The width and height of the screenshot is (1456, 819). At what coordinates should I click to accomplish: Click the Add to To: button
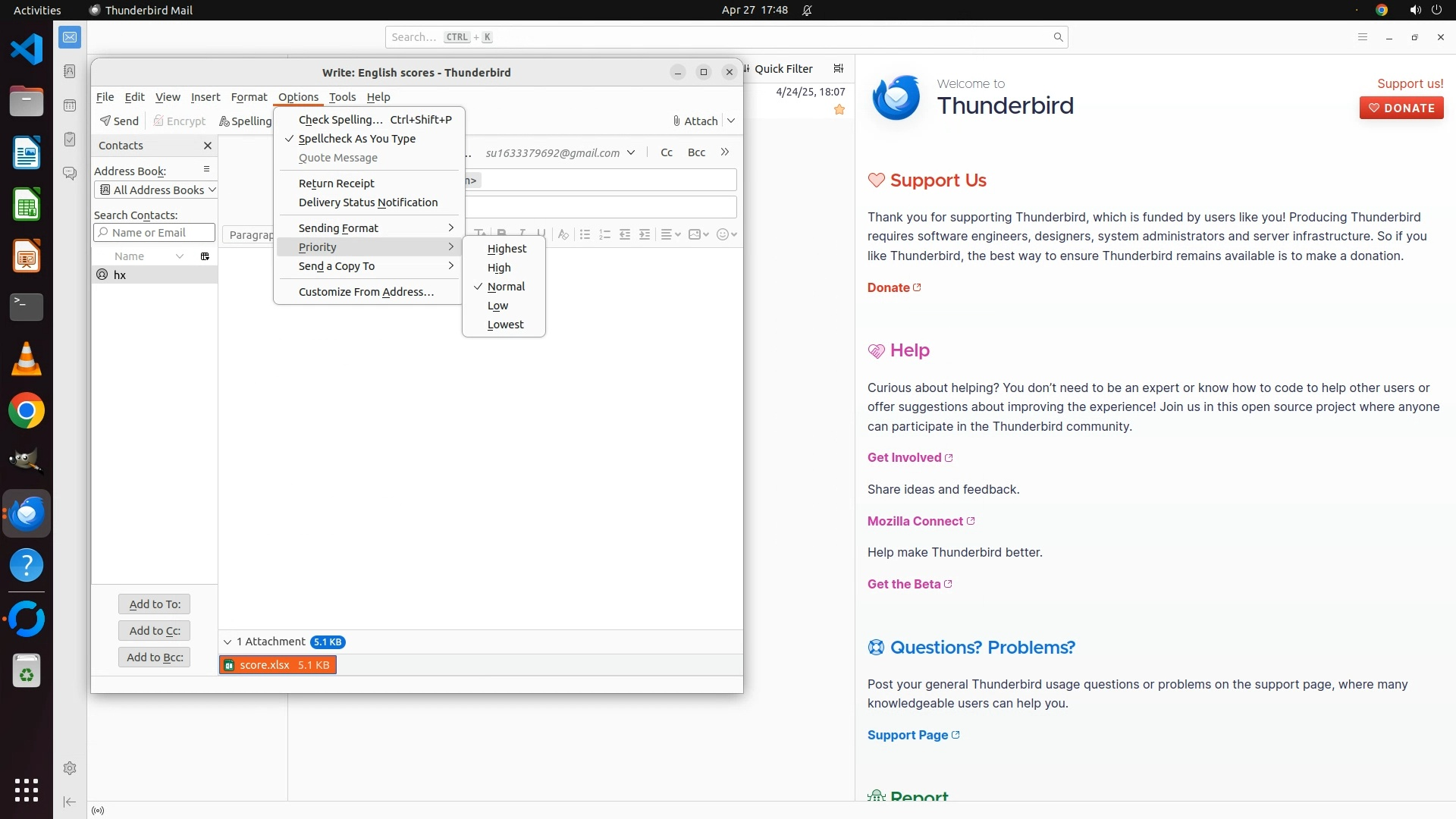coord(155,604)
